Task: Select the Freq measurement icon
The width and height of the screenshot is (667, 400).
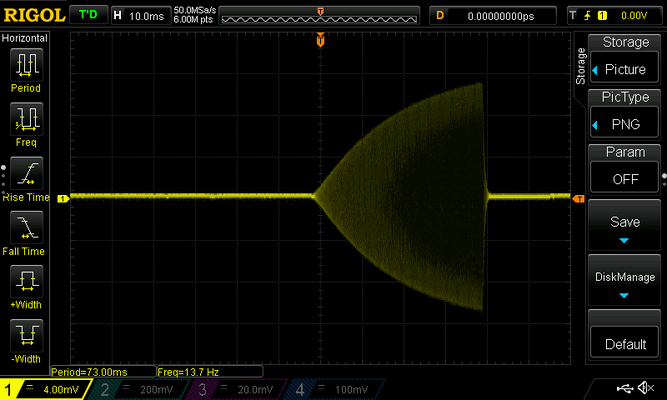Action: point(26,119)
